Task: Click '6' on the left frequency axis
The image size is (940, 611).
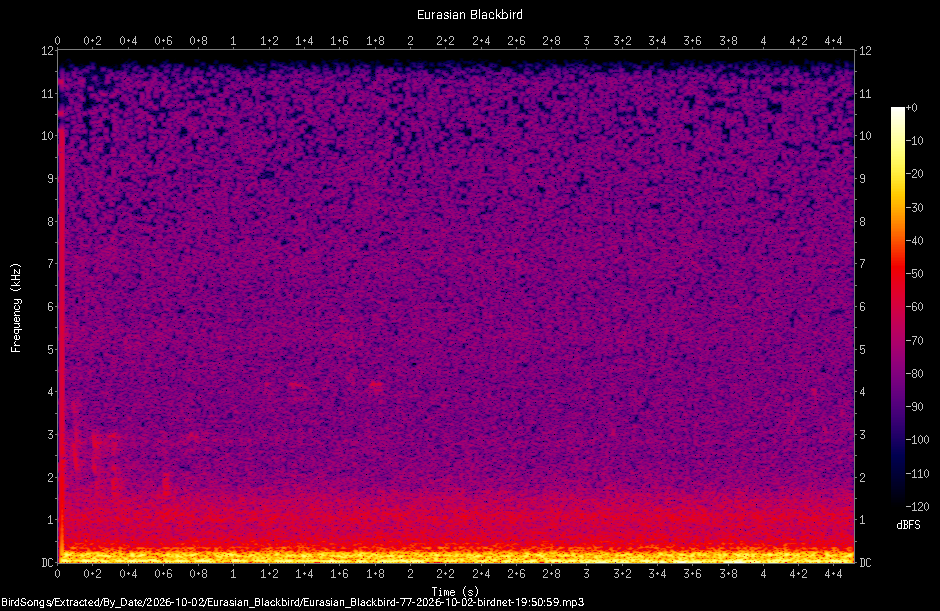Action: (x=50, y=306)
